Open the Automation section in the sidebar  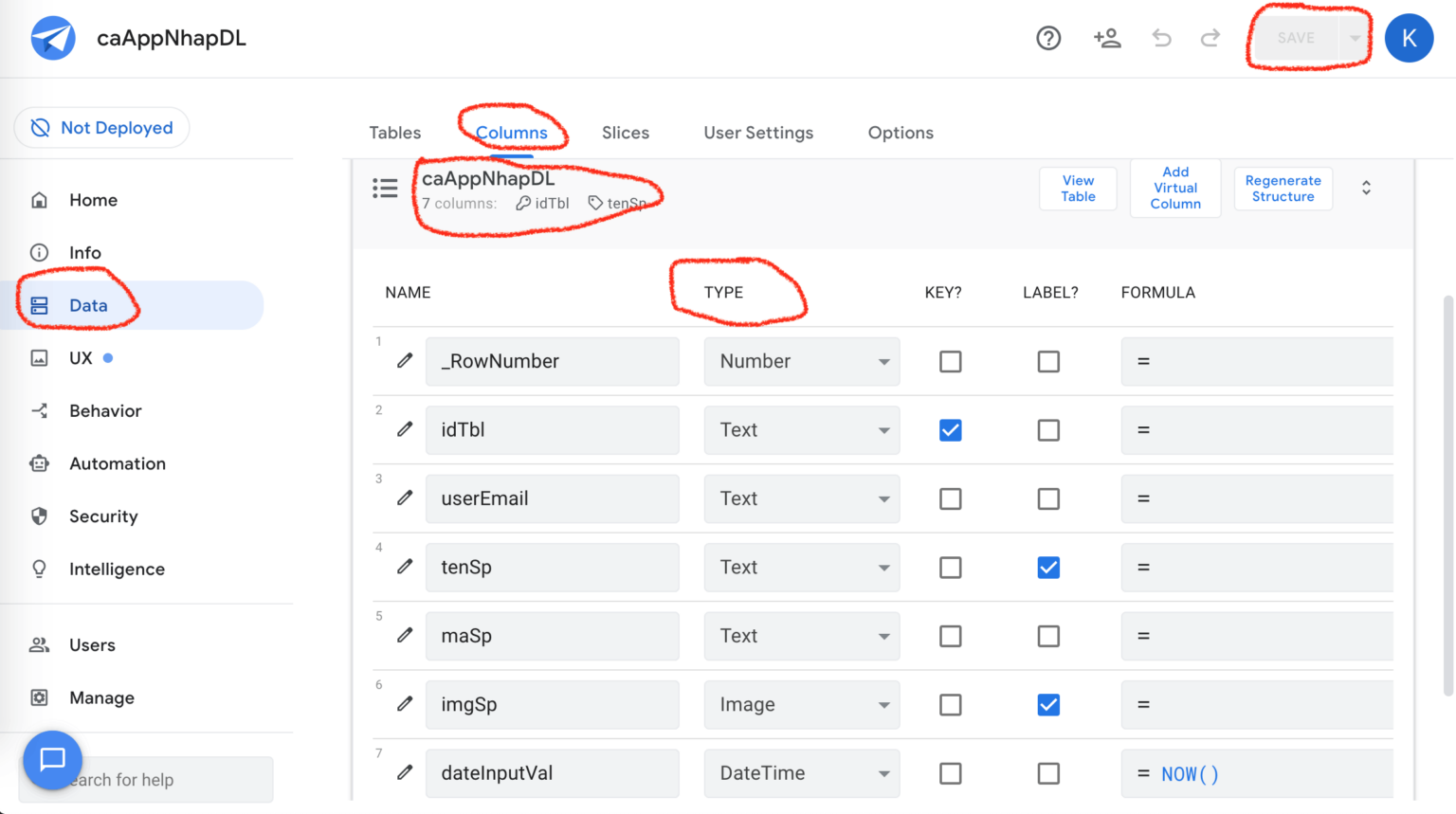(x=118, y=463)
